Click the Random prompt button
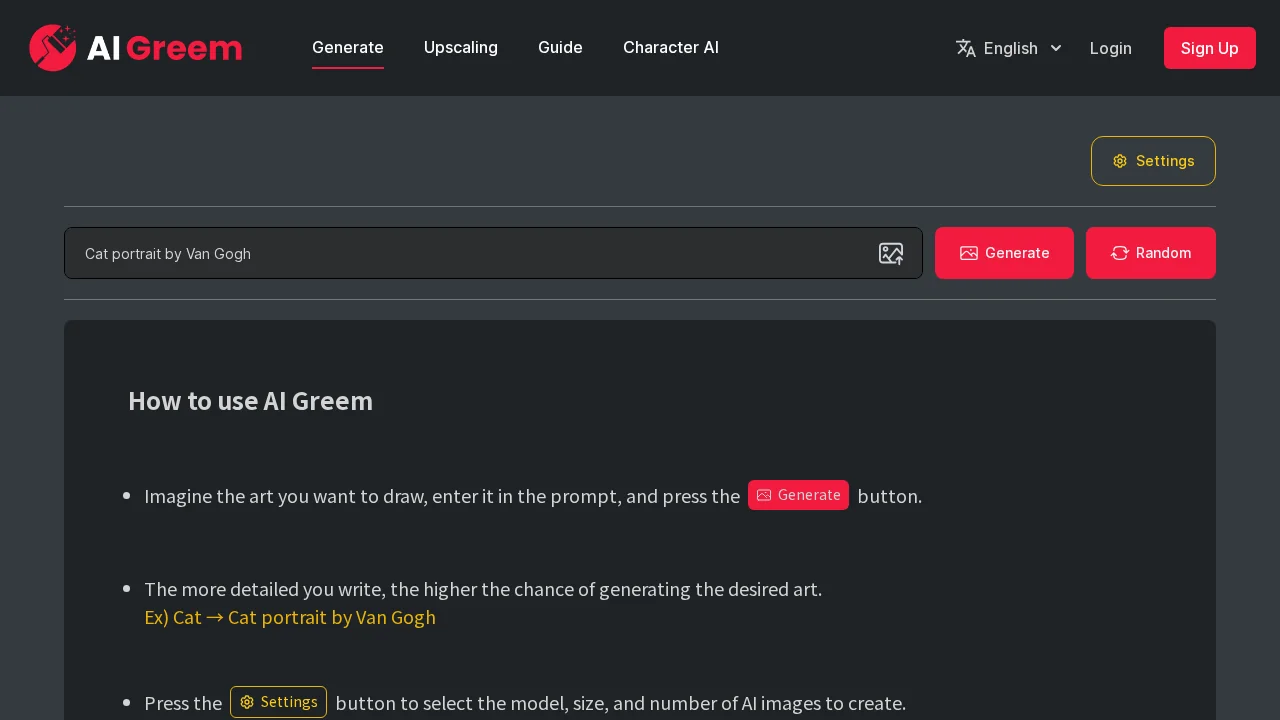The height and width of the screenshot is (720, 1280). click(x=1150, y=253)
